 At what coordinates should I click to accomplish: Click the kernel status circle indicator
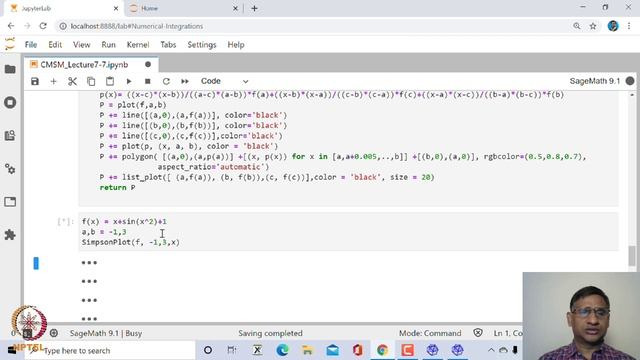click(x=630, y=81)
